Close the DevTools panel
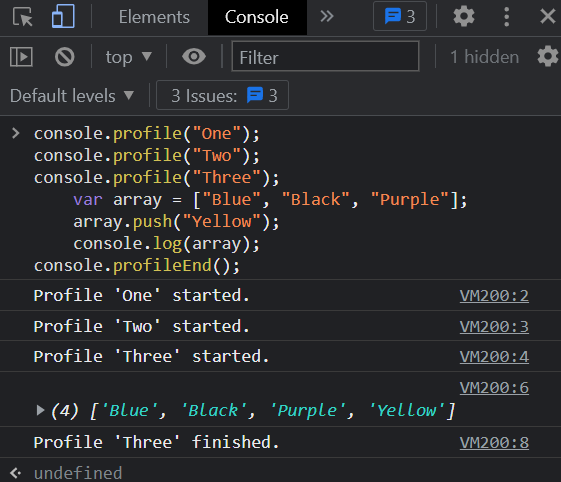The image size is (561, 482). pyautogui.click(x=548, y=16)
